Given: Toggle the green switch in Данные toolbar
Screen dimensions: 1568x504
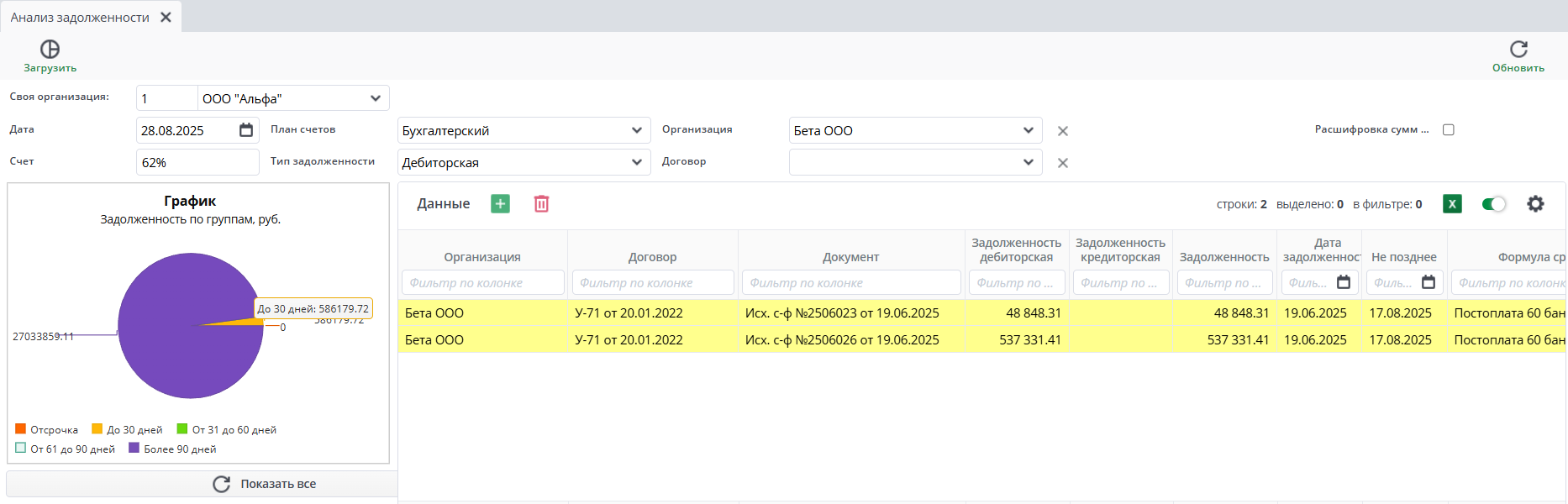Looking at the screenshot, I should point(1493,204).
